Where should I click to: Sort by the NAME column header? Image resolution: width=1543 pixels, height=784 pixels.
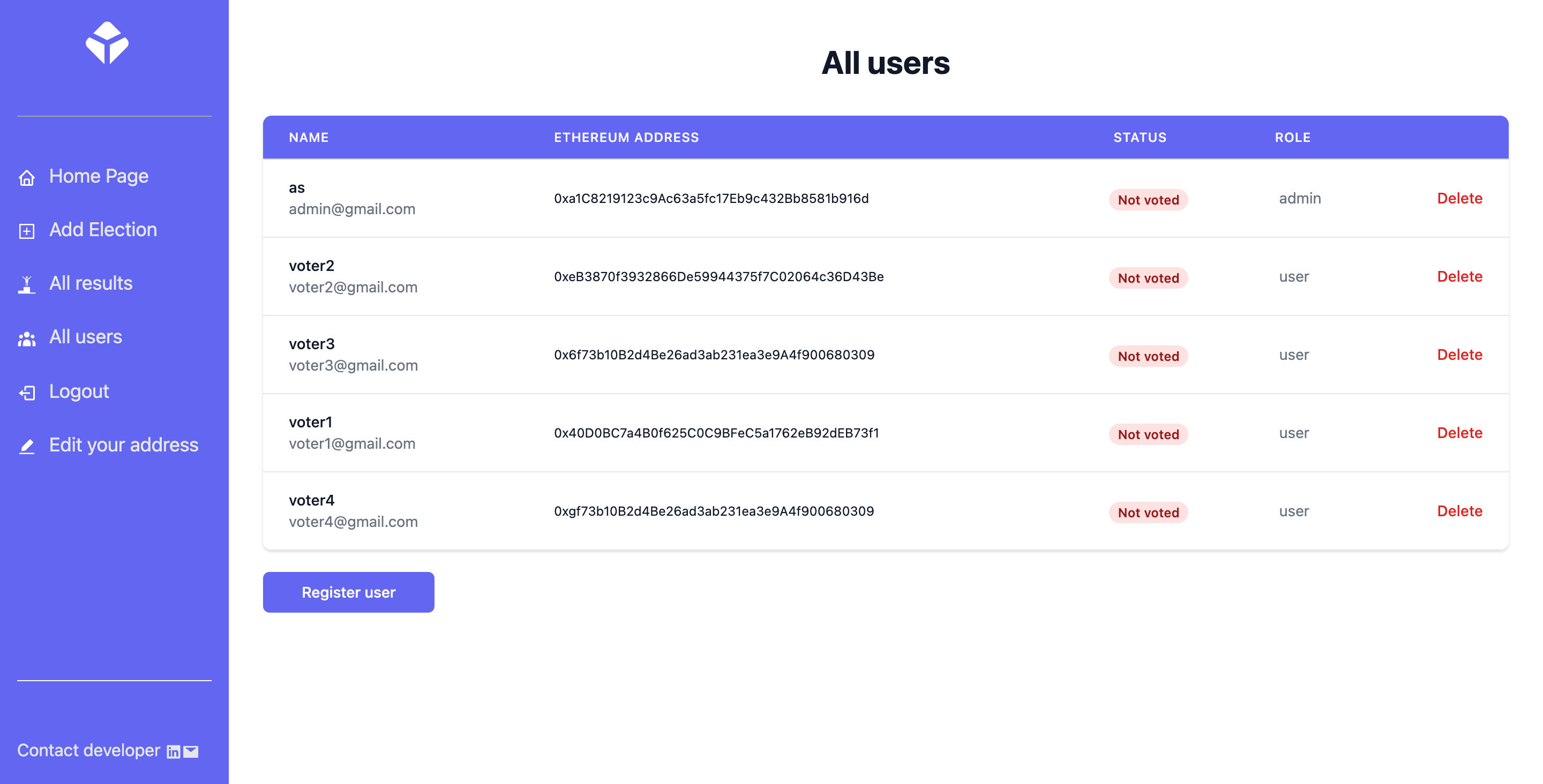point(309,137)
